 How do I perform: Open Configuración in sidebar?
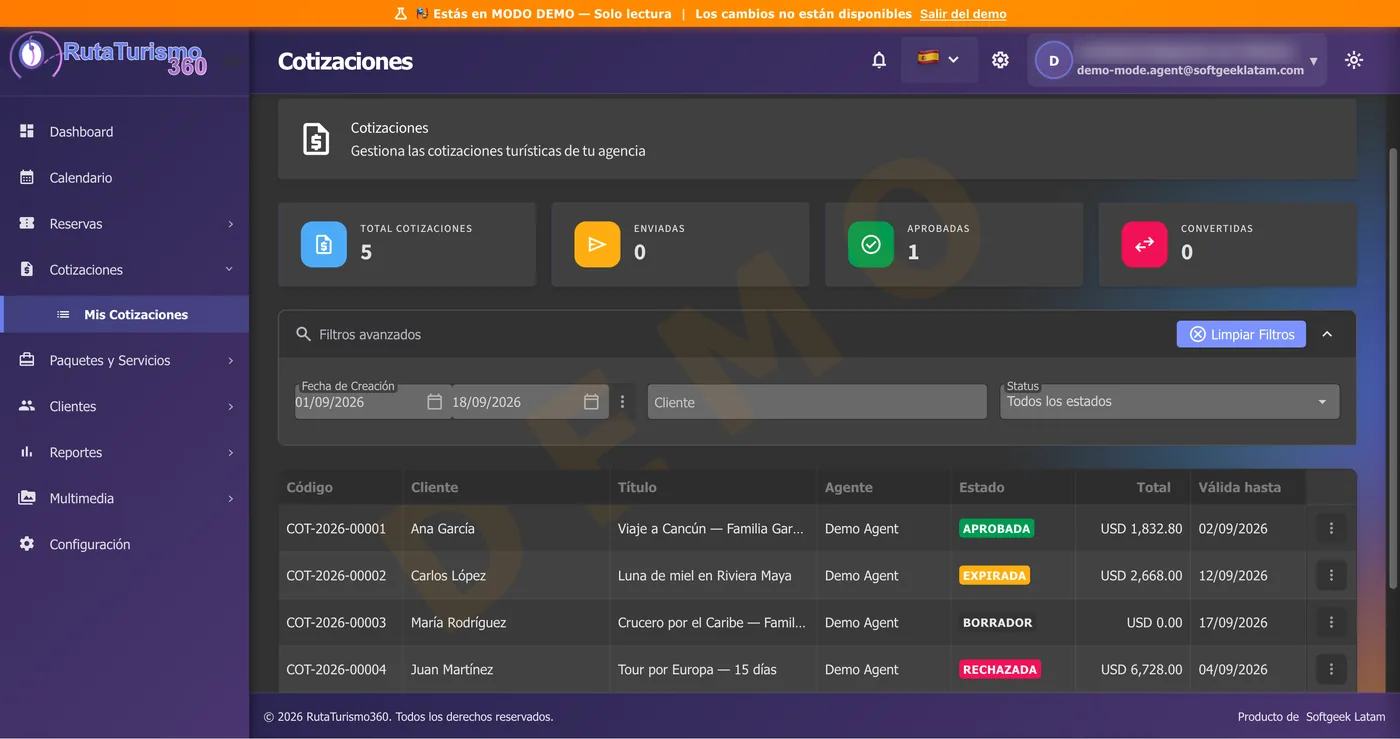pyautogui.click(x=125, y=544)
